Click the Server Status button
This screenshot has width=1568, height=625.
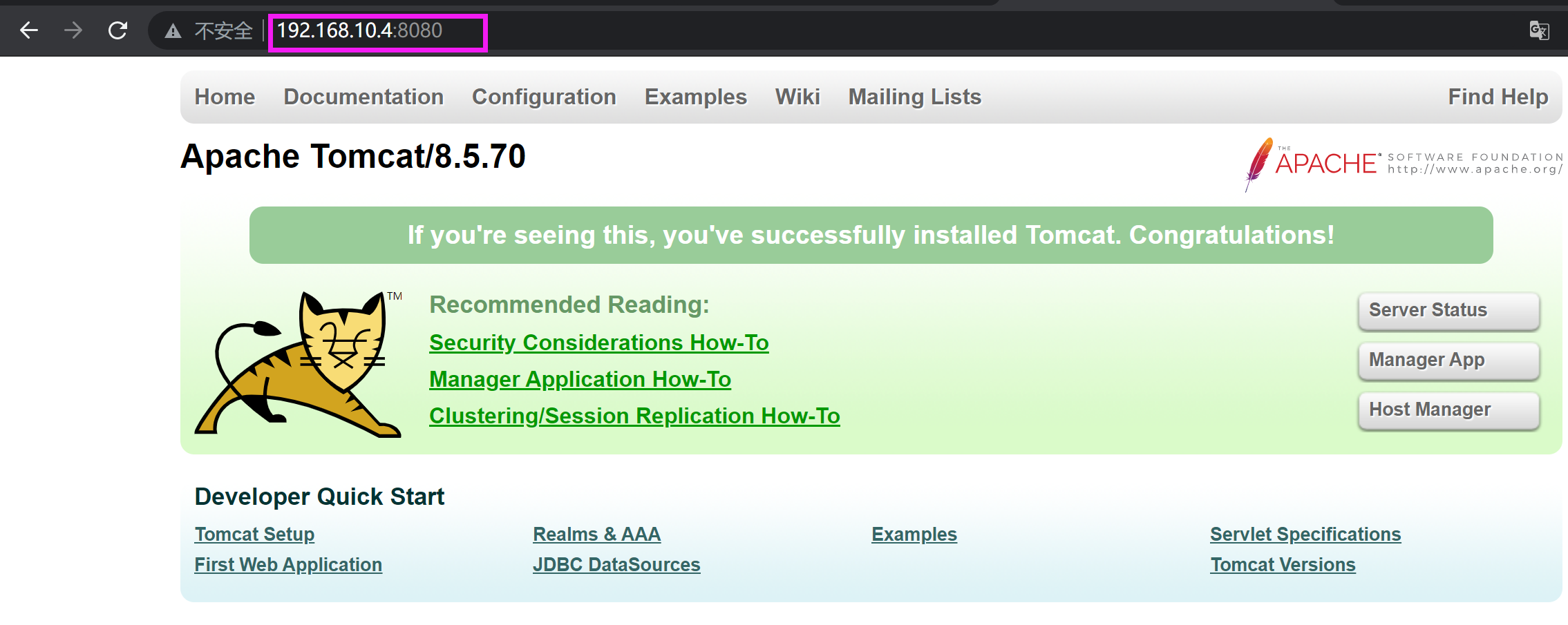tap(1448, 311)
